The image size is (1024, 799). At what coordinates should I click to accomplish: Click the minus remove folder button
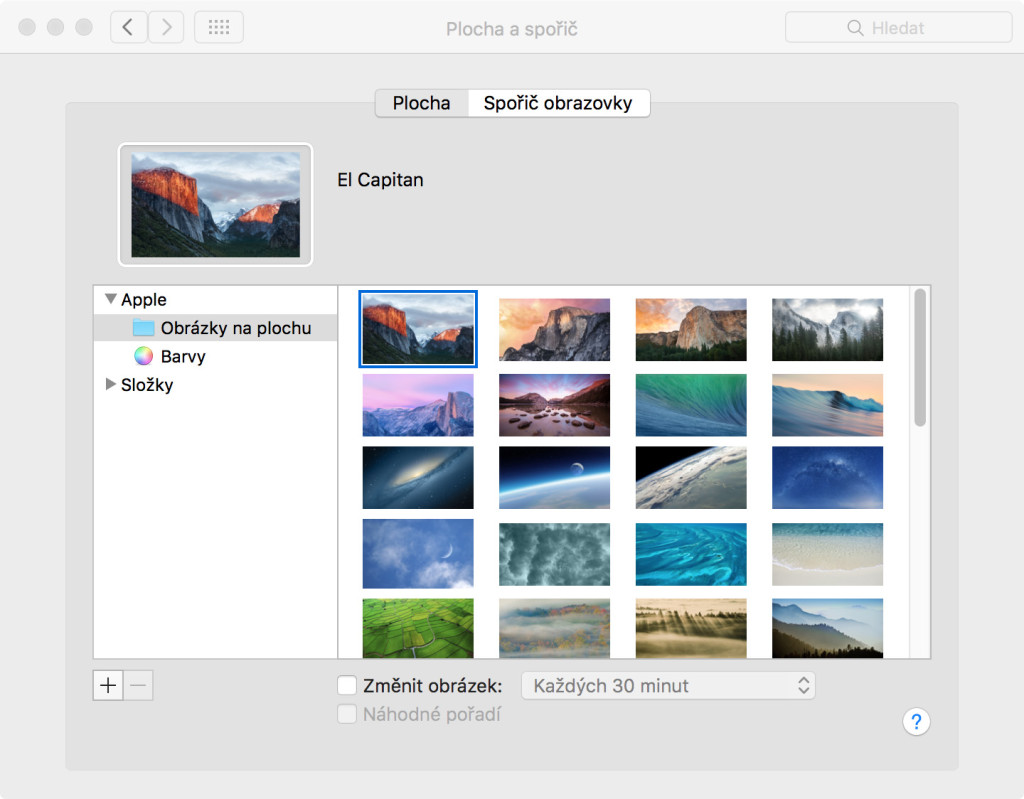pos(138,685)
